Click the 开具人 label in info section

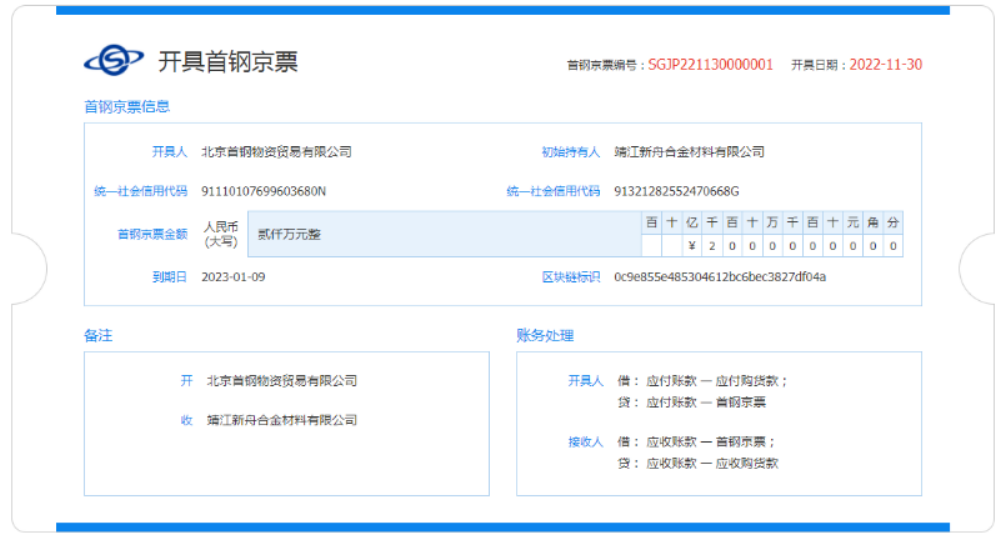point(170,152)
